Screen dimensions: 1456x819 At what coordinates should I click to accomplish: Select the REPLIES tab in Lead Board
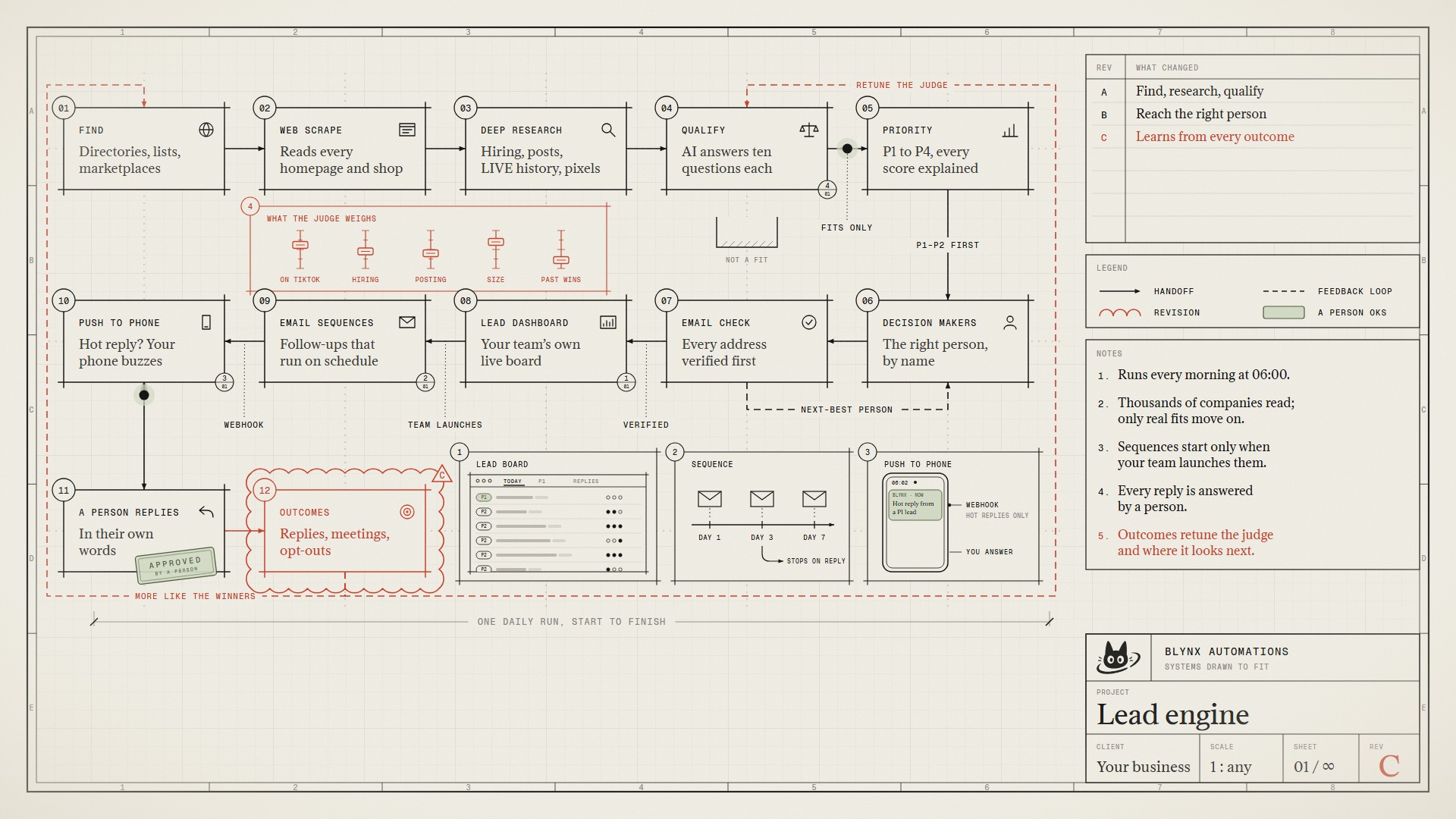(x=585, y=481)
